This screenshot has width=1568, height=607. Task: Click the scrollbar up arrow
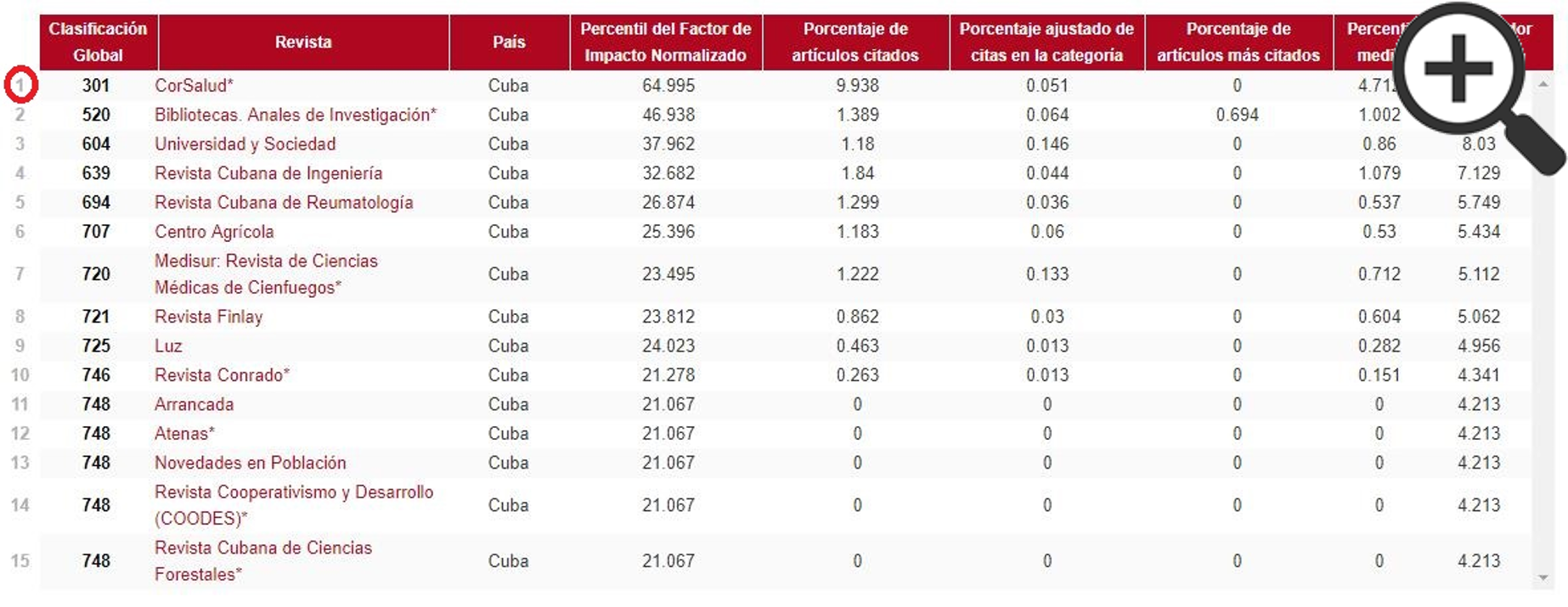1543,84
